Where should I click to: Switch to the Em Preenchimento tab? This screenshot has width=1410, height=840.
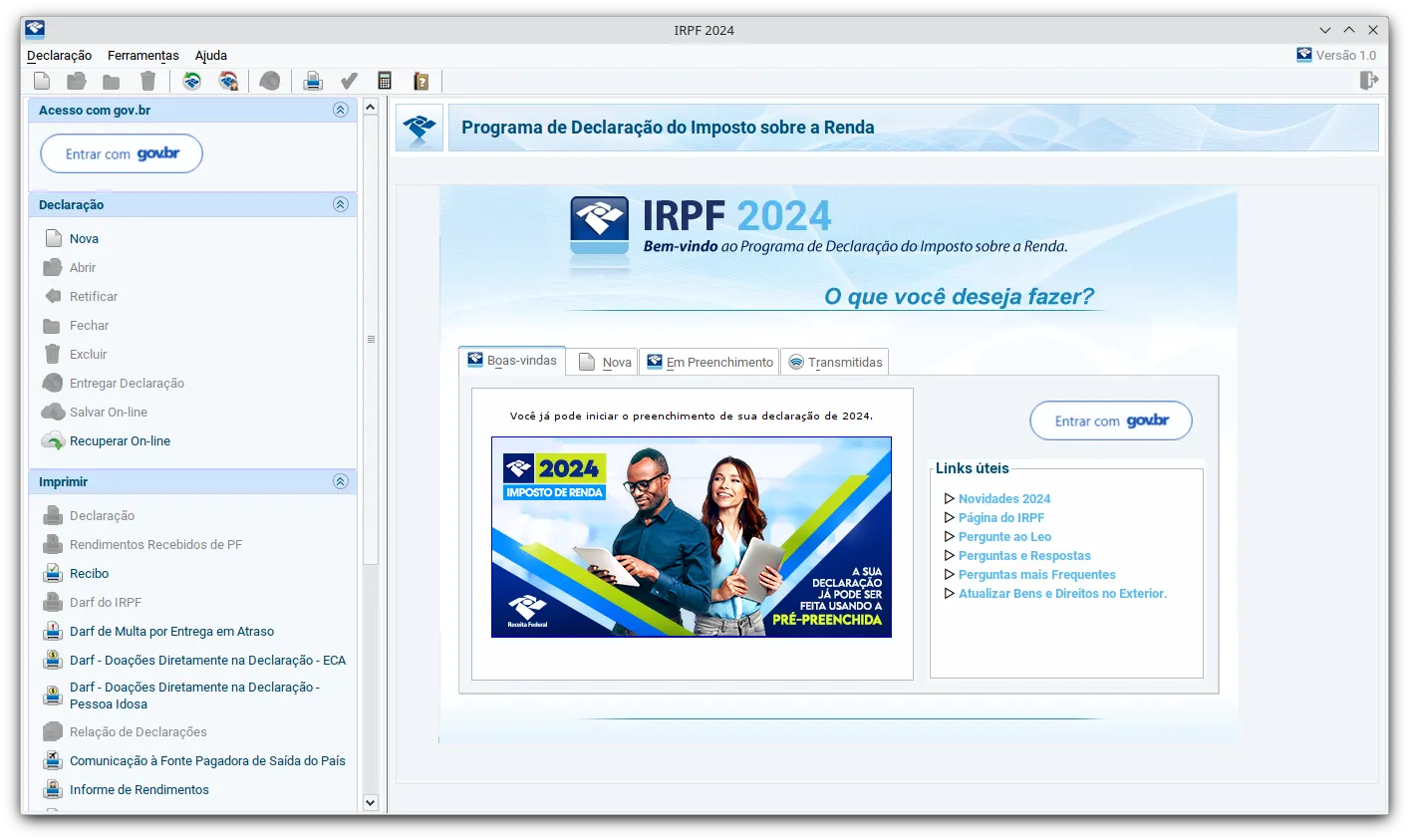(708, 362)
